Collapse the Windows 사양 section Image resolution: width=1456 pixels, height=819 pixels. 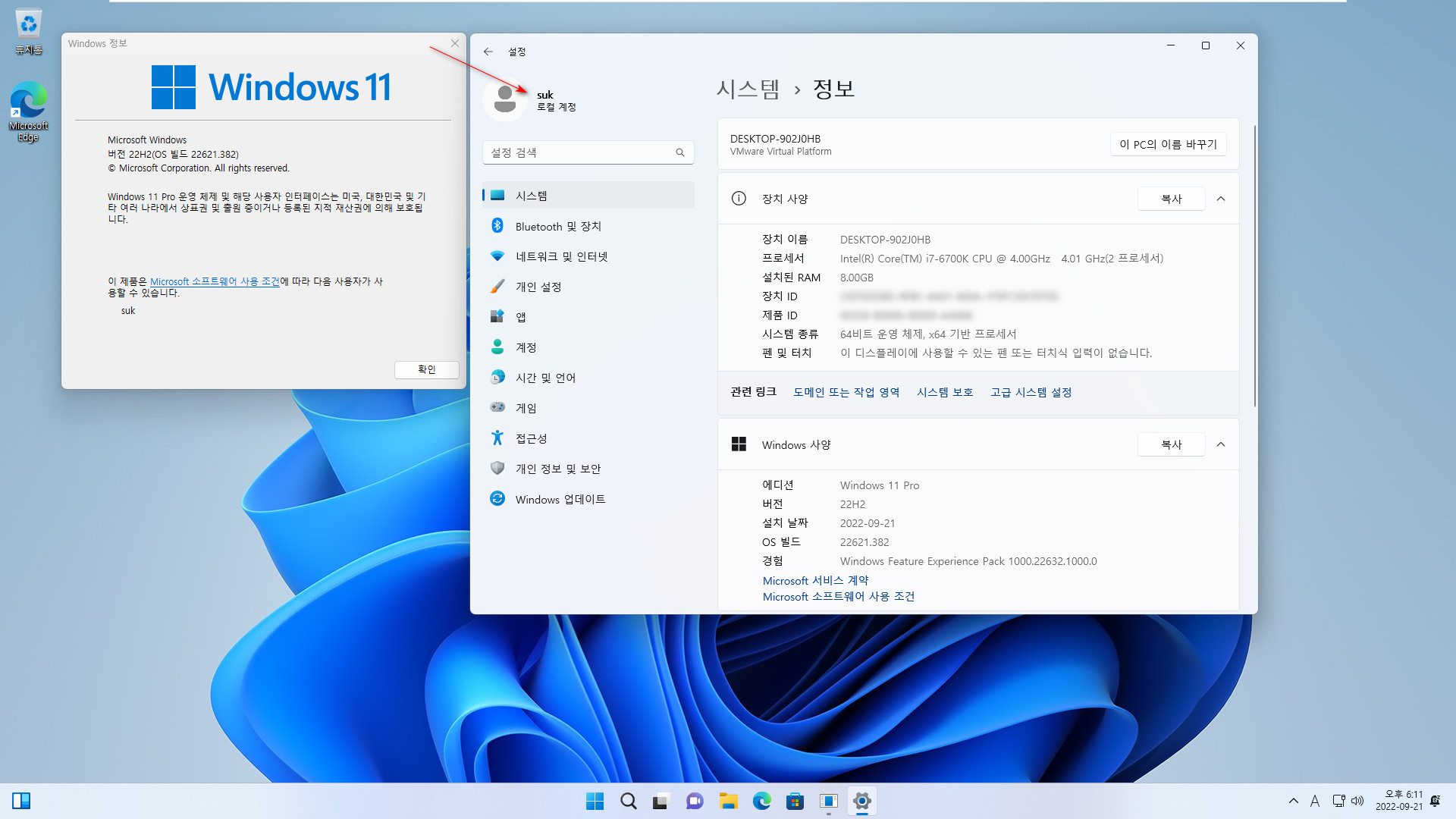[1221, 444]
